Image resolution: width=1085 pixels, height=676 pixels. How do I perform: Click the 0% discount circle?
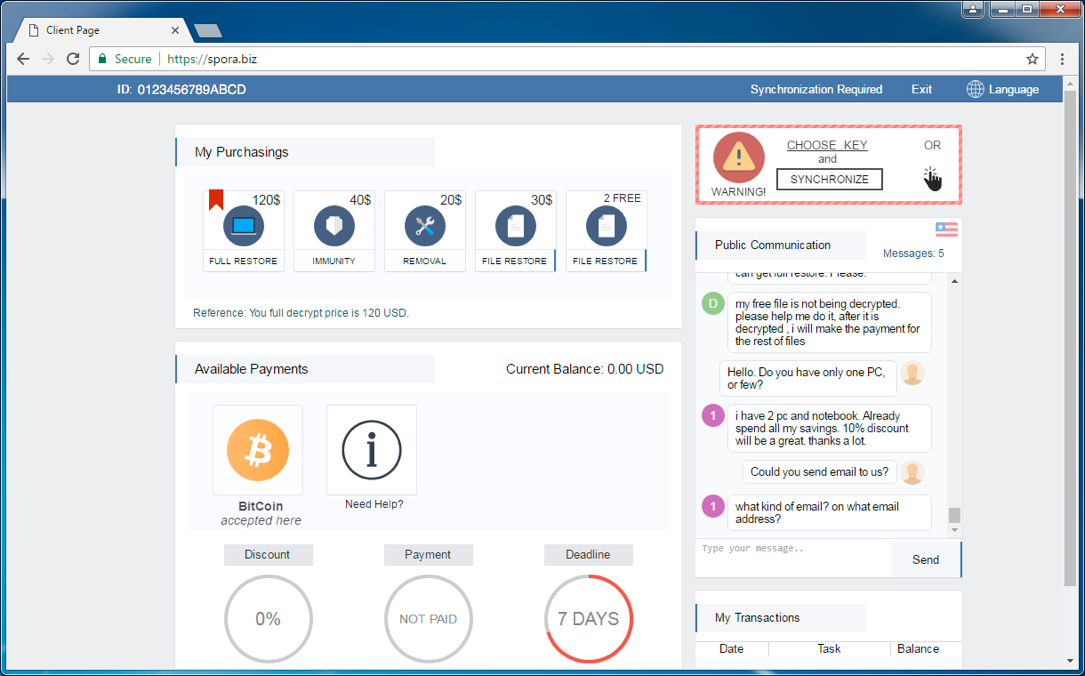coord(268,619)
